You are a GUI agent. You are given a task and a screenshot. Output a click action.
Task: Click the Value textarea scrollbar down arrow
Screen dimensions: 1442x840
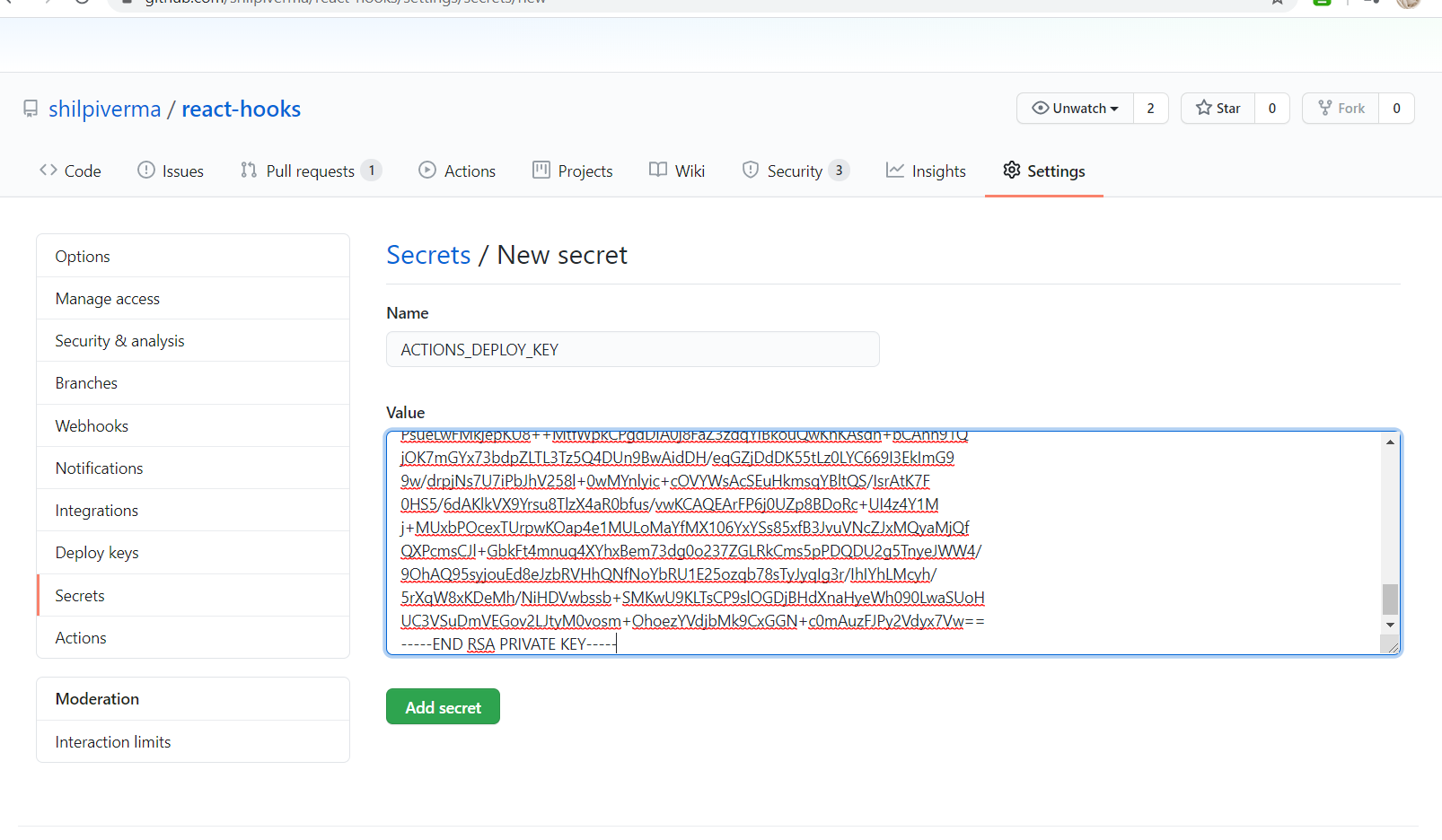coord(1390,625)
